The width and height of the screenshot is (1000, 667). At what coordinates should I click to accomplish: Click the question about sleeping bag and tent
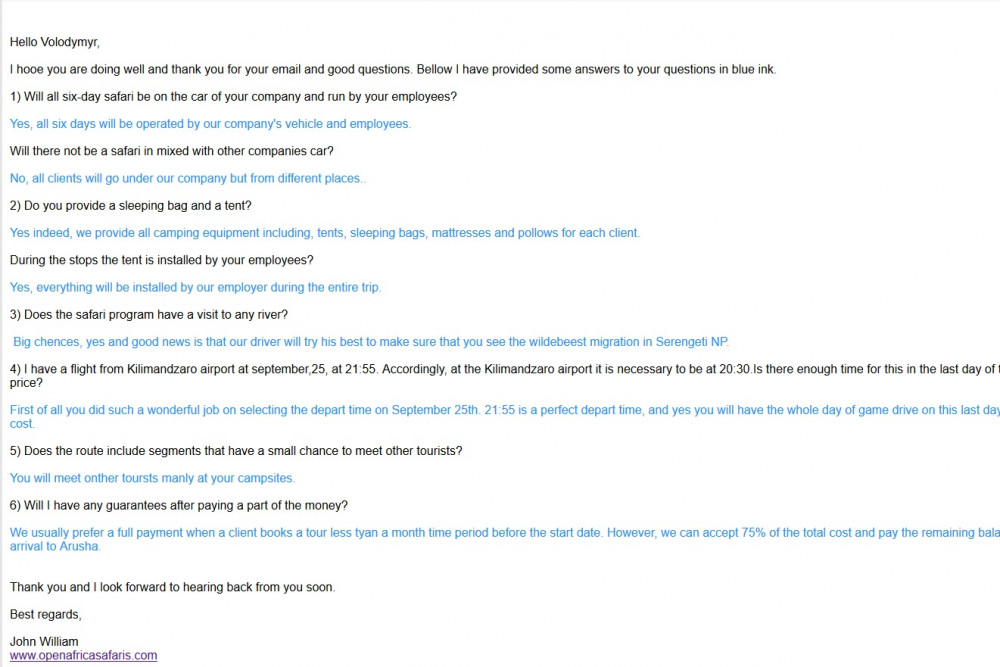pos(131,206)
